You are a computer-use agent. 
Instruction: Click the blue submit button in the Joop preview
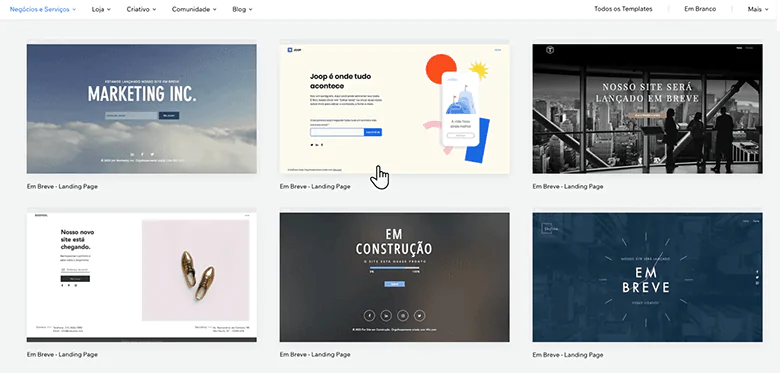click(373, 132)
